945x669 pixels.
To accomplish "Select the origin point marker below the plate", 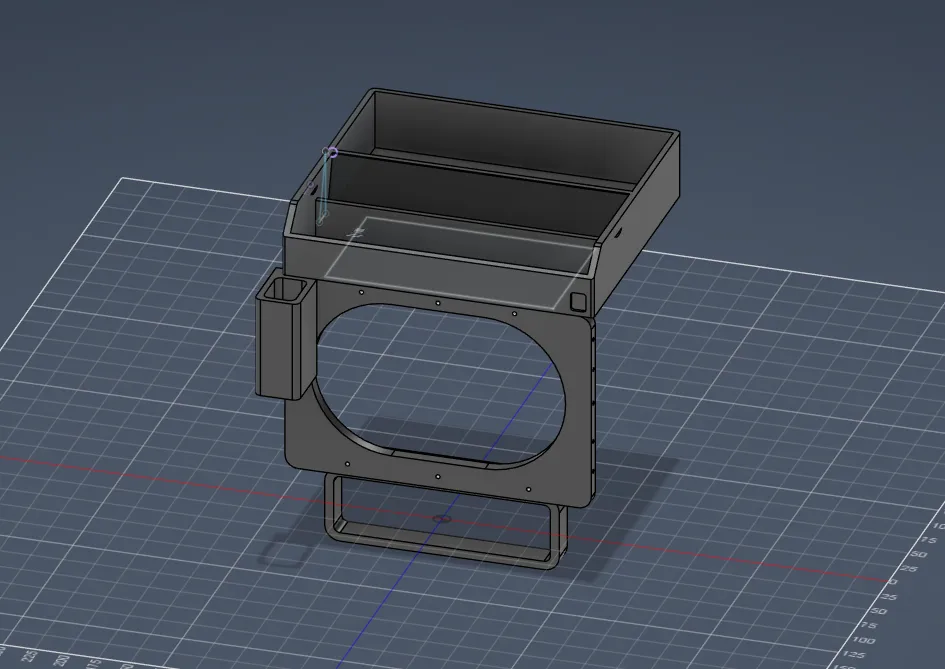I will (442, 518).
